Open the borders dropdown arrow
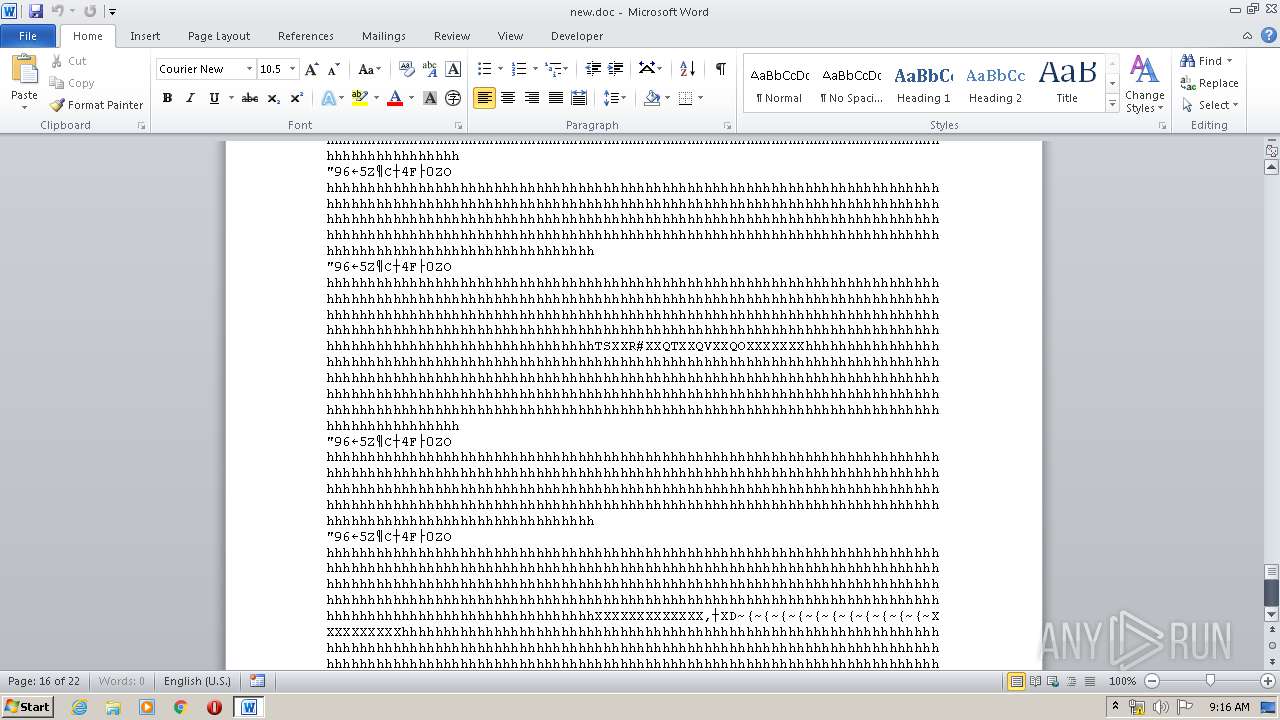Image resolution: width=1280 pixels, height=720 pixels. (x=700, y=98)
